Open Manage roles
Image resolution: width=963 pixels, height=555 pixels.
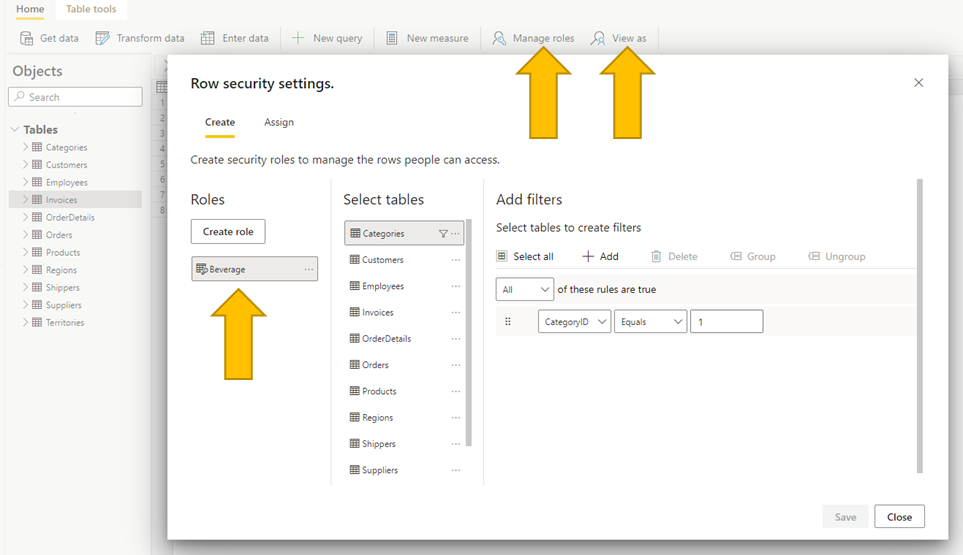click(533, 38)
